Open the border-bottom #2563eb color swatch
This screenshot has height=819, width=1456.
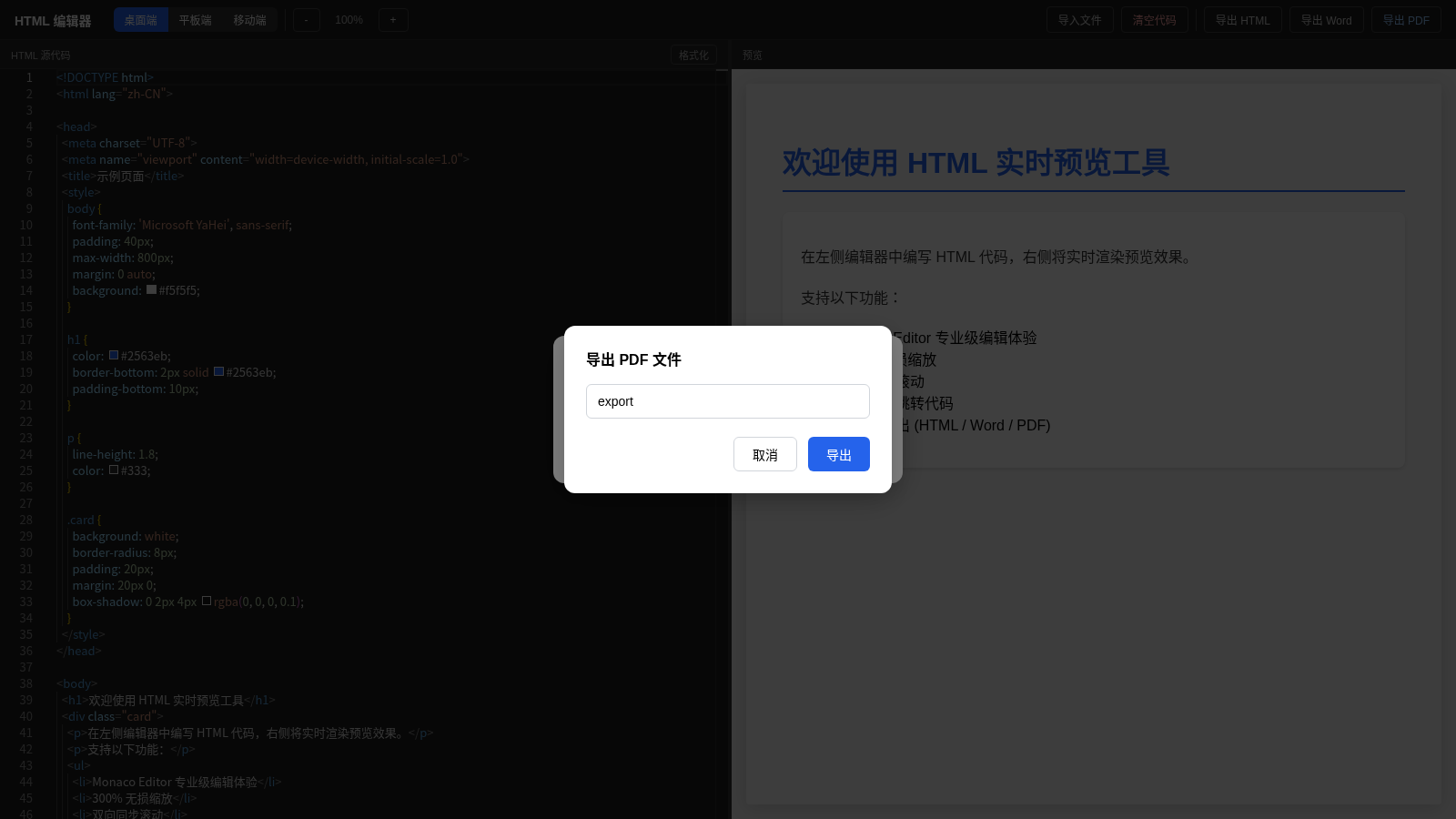[x=218, y=371]
